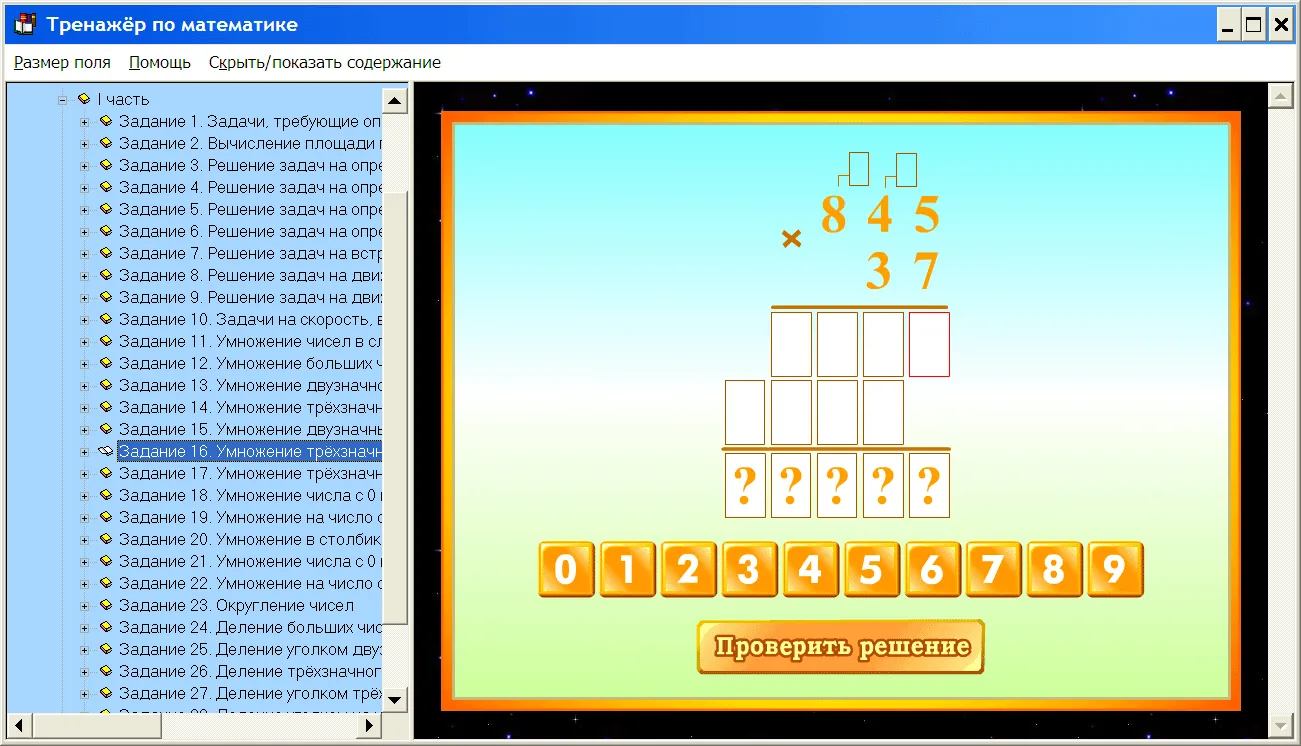Click the book icon of Задание 22
Viewport: 1301px width, 746px height.
coord(105,584)
